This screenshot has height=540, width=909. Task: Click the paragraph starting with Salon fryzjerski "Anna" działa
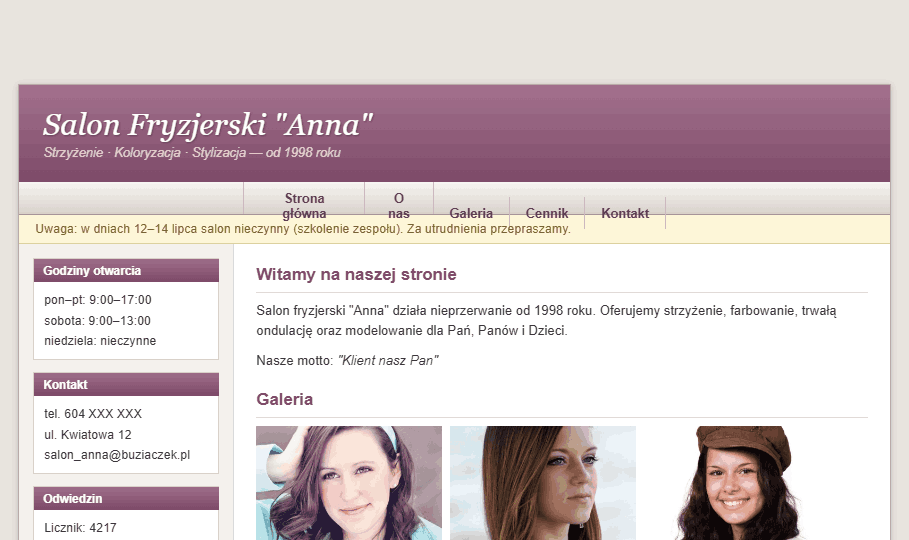[x=546, y=321]
